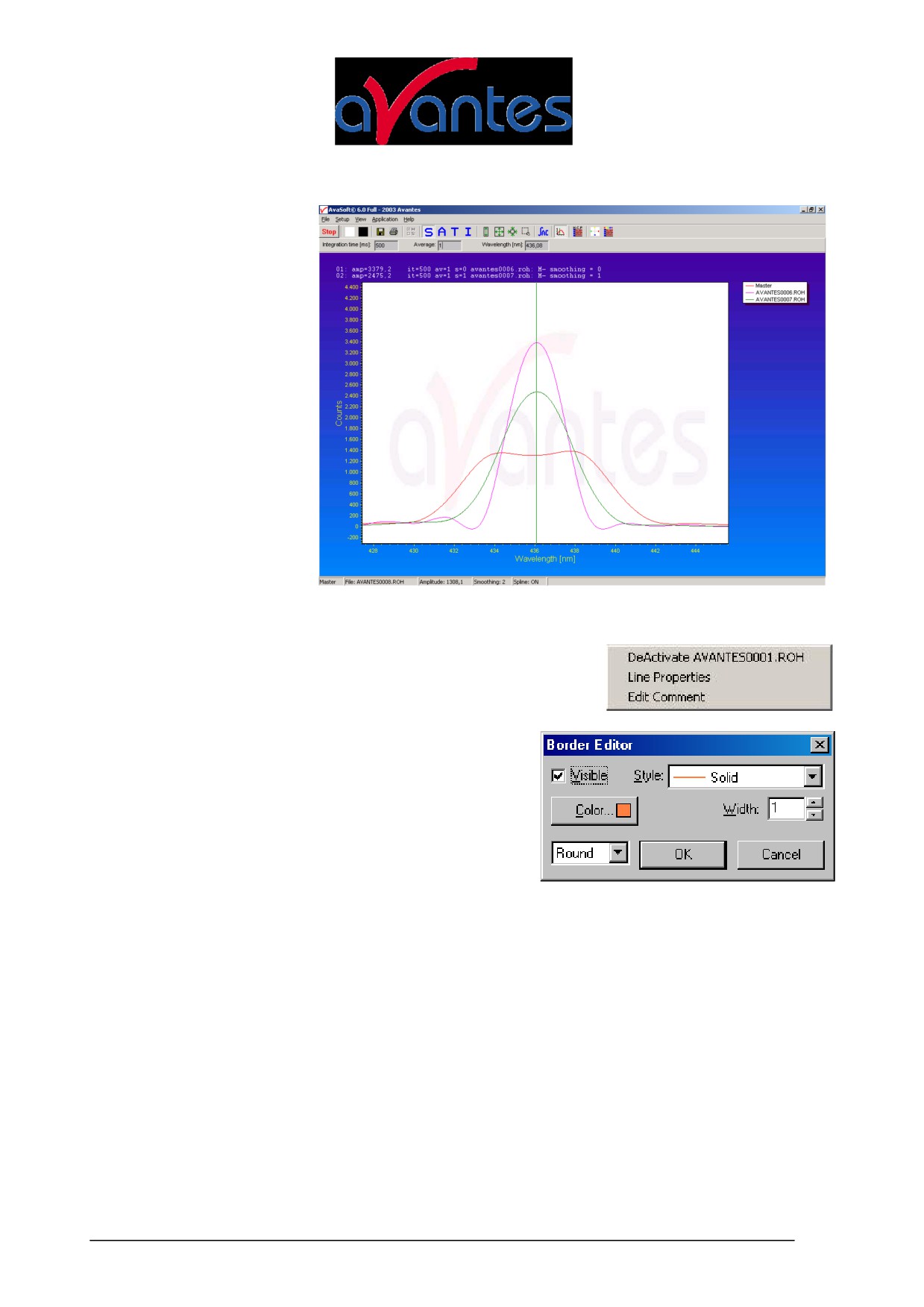Increase the Width with up arrow
The height and width of the screenshot is (1307, 924).
815,803
